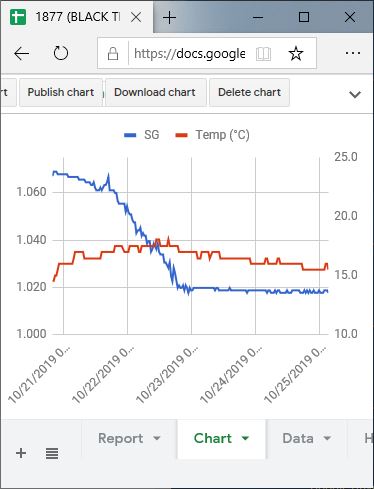Switch to the Report sheet tab
Image resolution: width=374 pixels, height=489 pixels.
point(121,438)
